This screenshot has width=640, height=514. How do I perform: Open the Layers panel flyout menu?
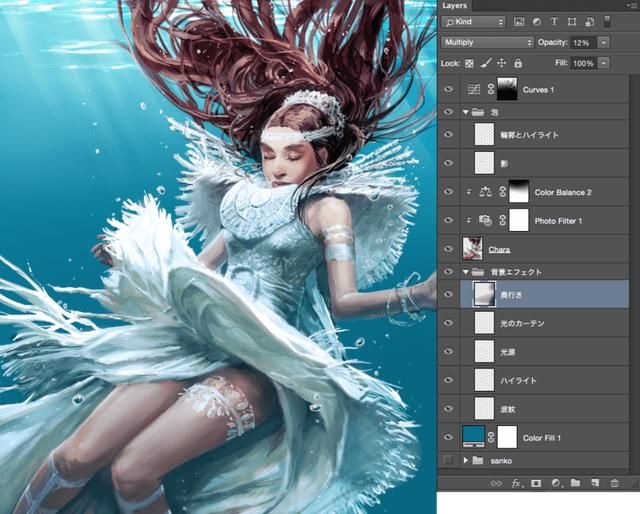(633, 5)
